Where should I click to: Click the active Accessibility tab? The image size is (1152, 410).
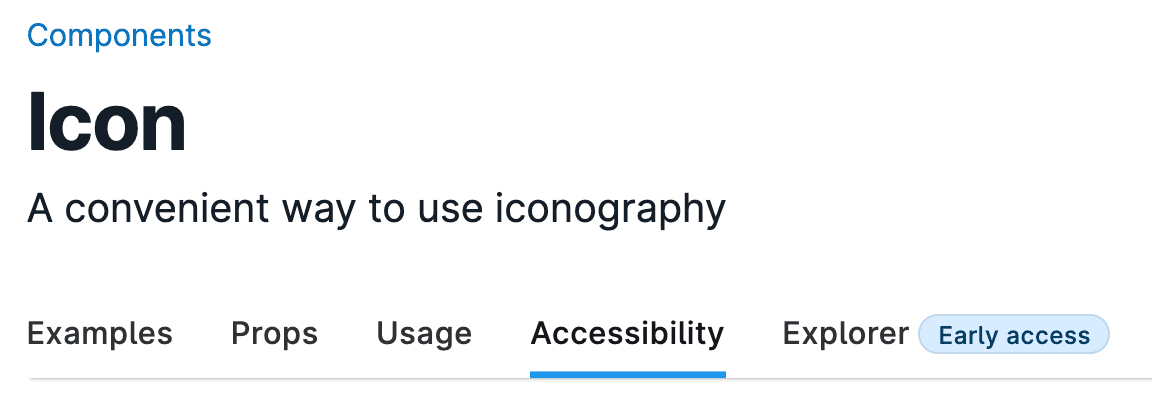[627, 333]
